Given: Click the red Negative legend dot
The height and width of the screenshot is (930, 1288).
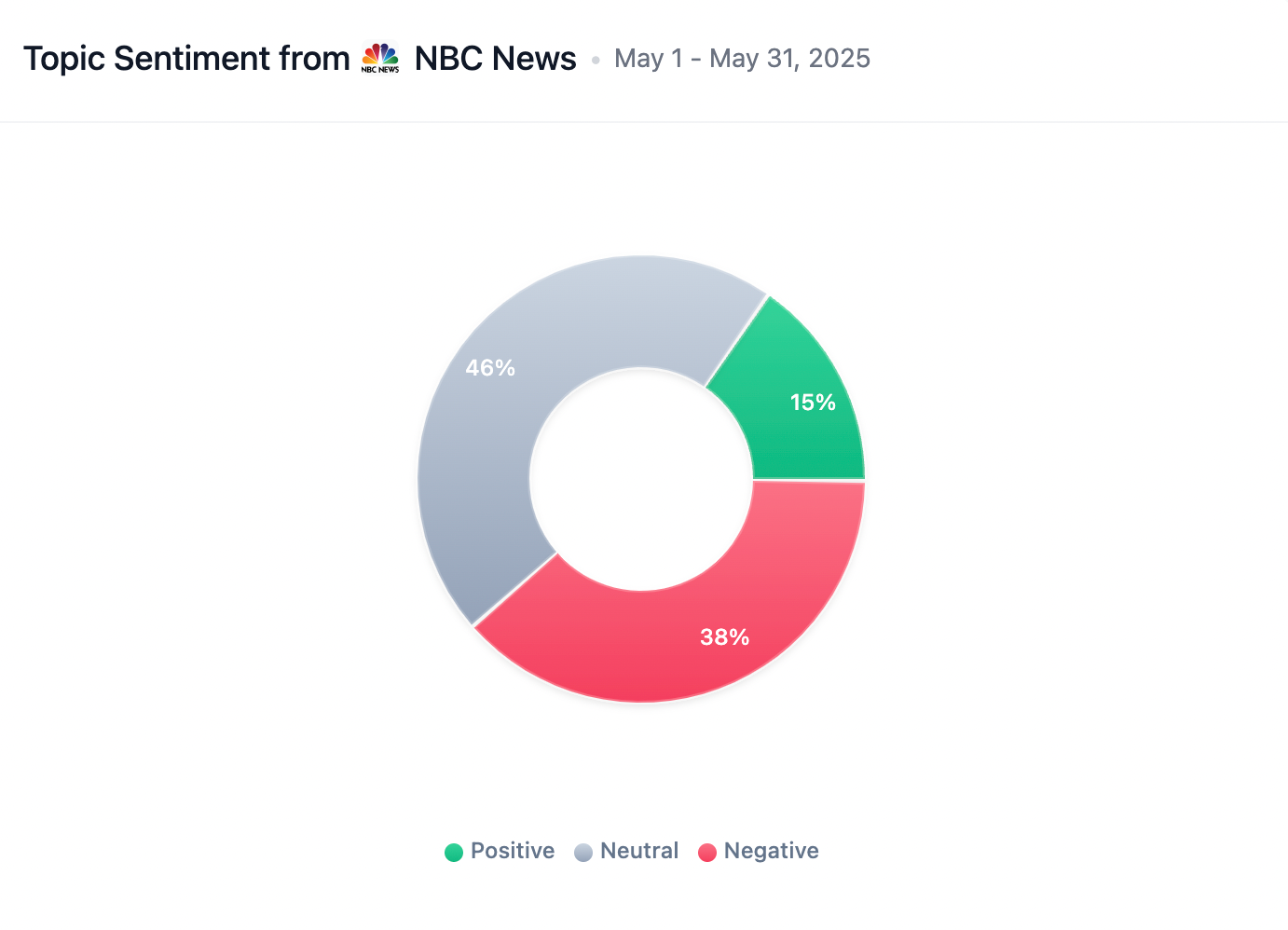Looking at the screenshot, I should pos(707,852).
